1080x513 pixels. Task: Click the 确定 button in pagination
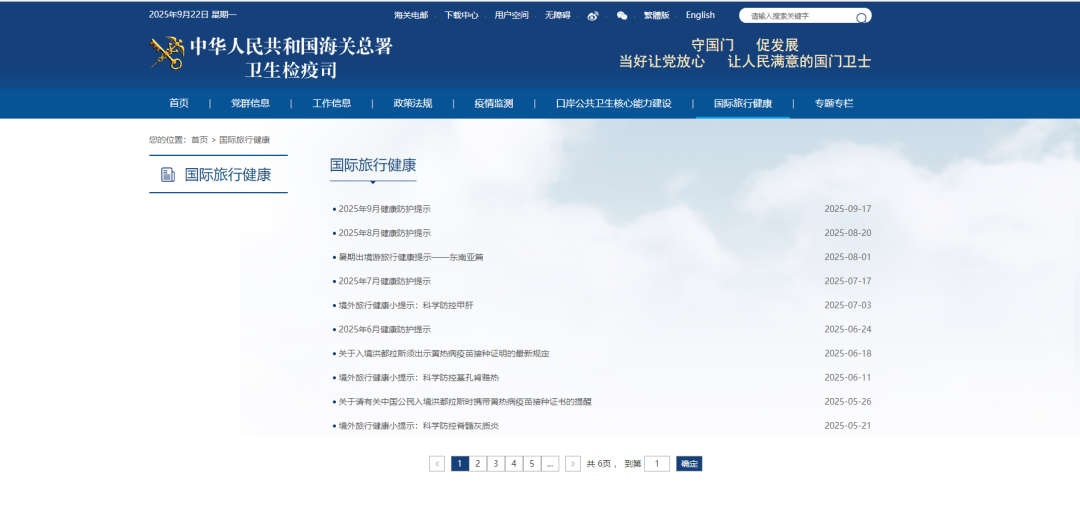pos(689,464)
